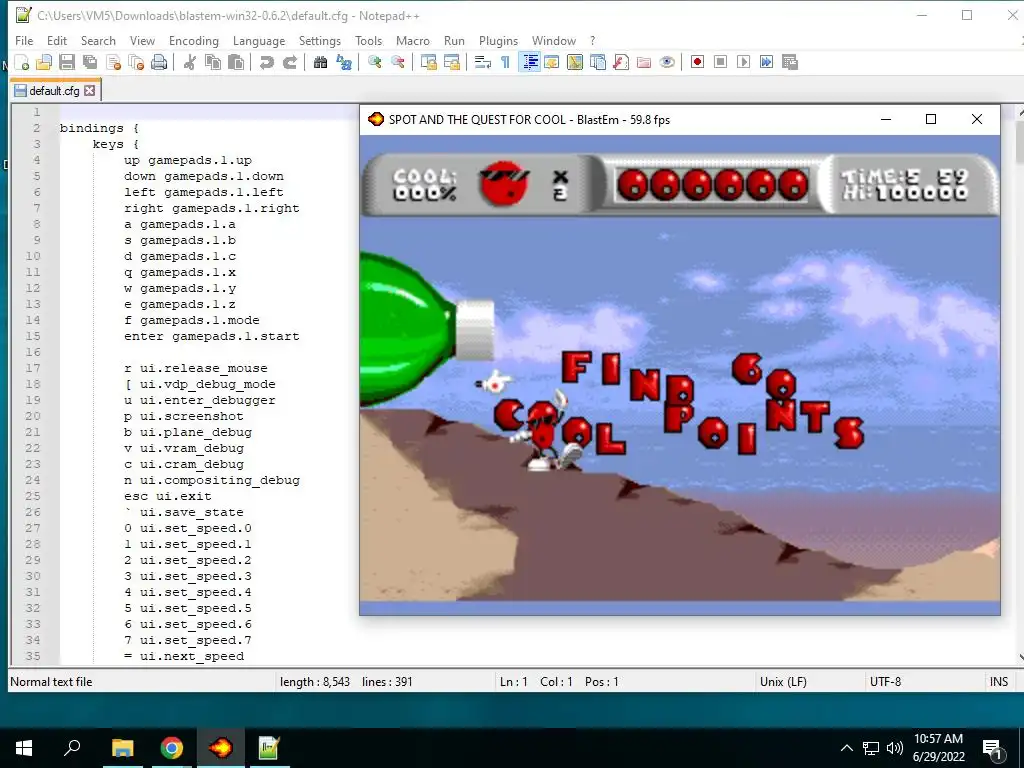Start macro recording with the red dot
1024x768 pixels.
pos(697,63)
